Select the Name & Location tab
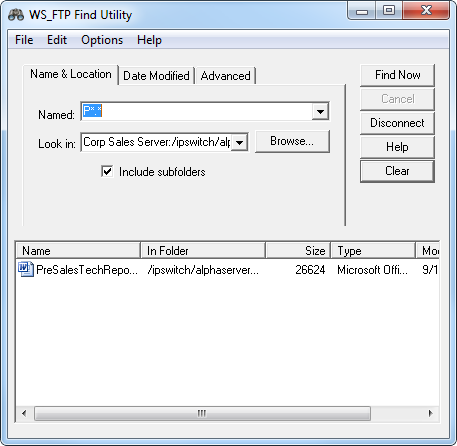Viewport: 457px width, 446px height. tap(71, 74)
